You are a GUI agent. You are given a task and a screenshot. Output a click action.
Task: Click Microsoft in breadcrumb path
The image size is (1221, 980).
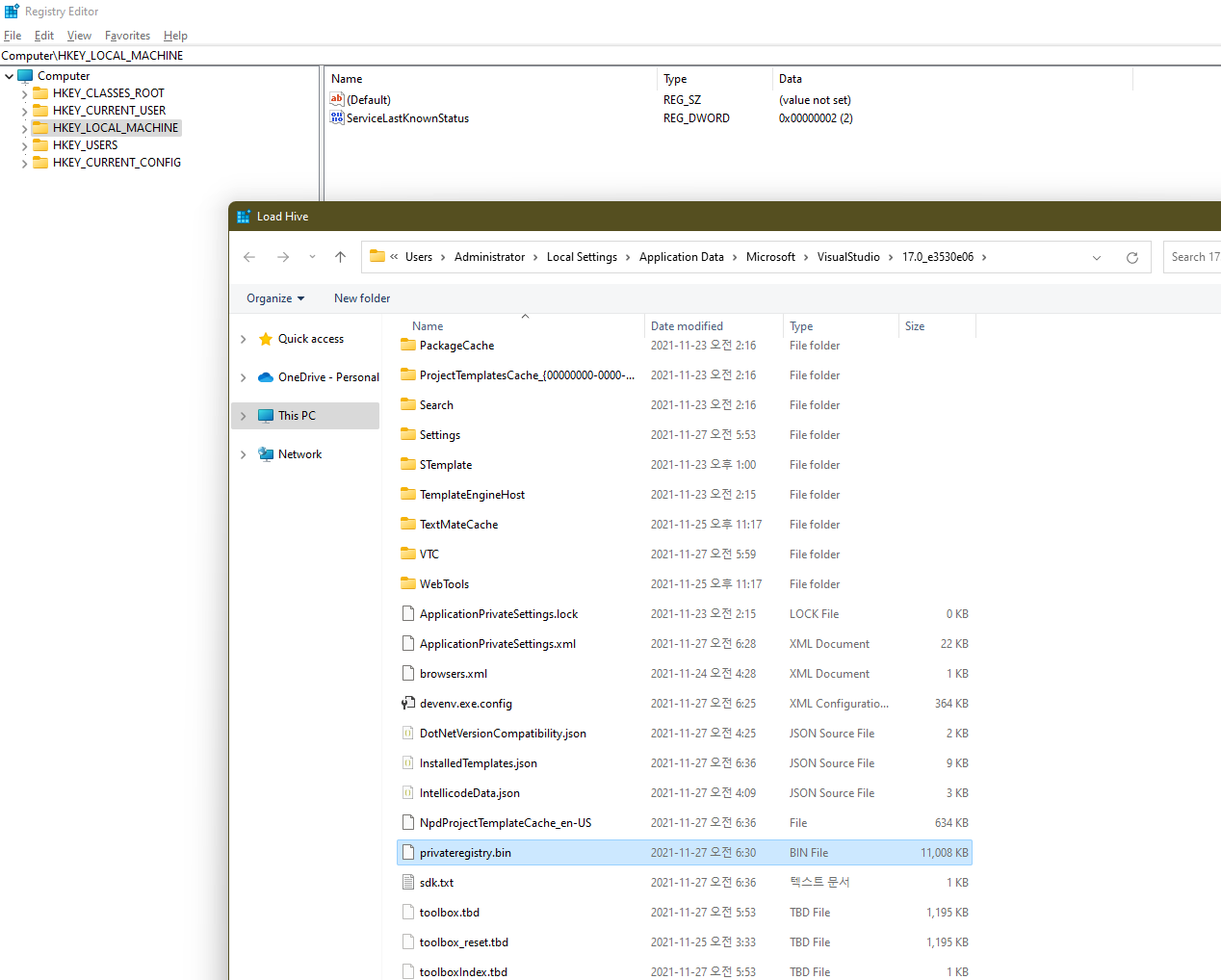tap(770, 257)
